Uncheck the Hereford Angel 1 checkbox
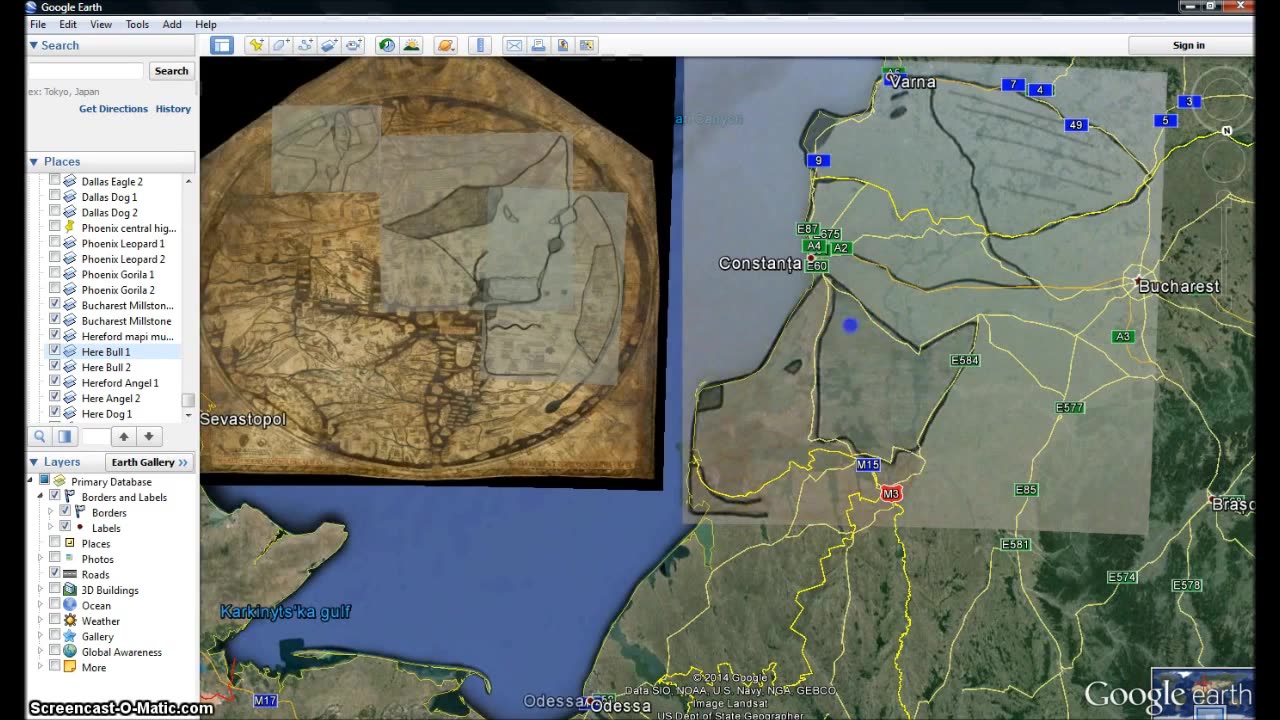Viewport: 1280px width, 720px height. 55,383
